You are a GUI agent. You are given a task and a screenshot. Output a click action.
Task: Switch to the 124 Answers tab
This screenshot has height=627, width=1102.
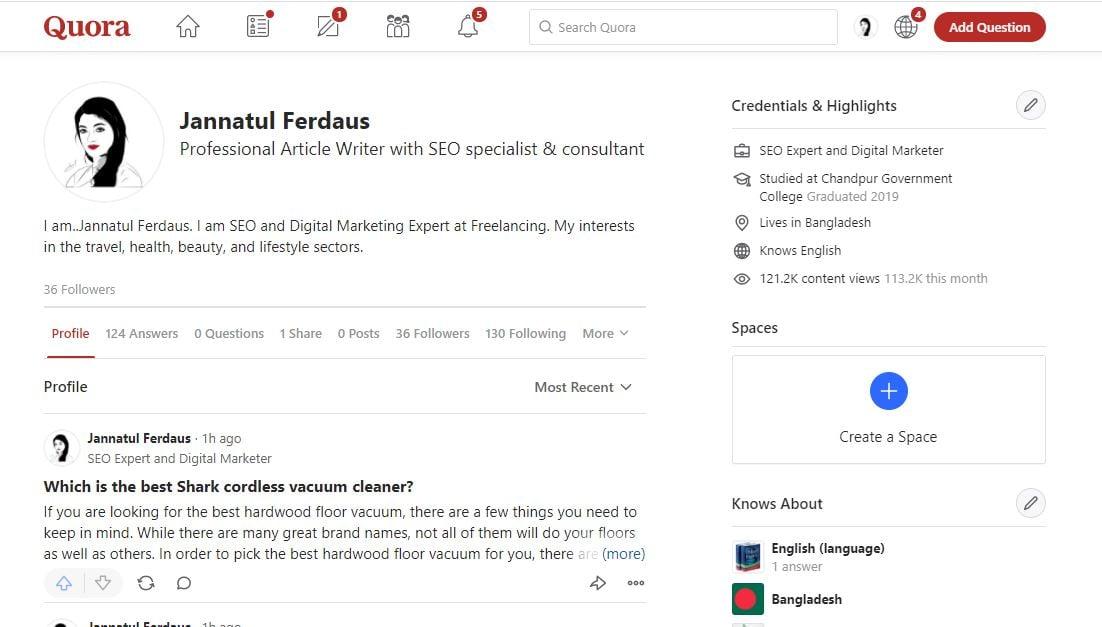click(x=141, y=333)
